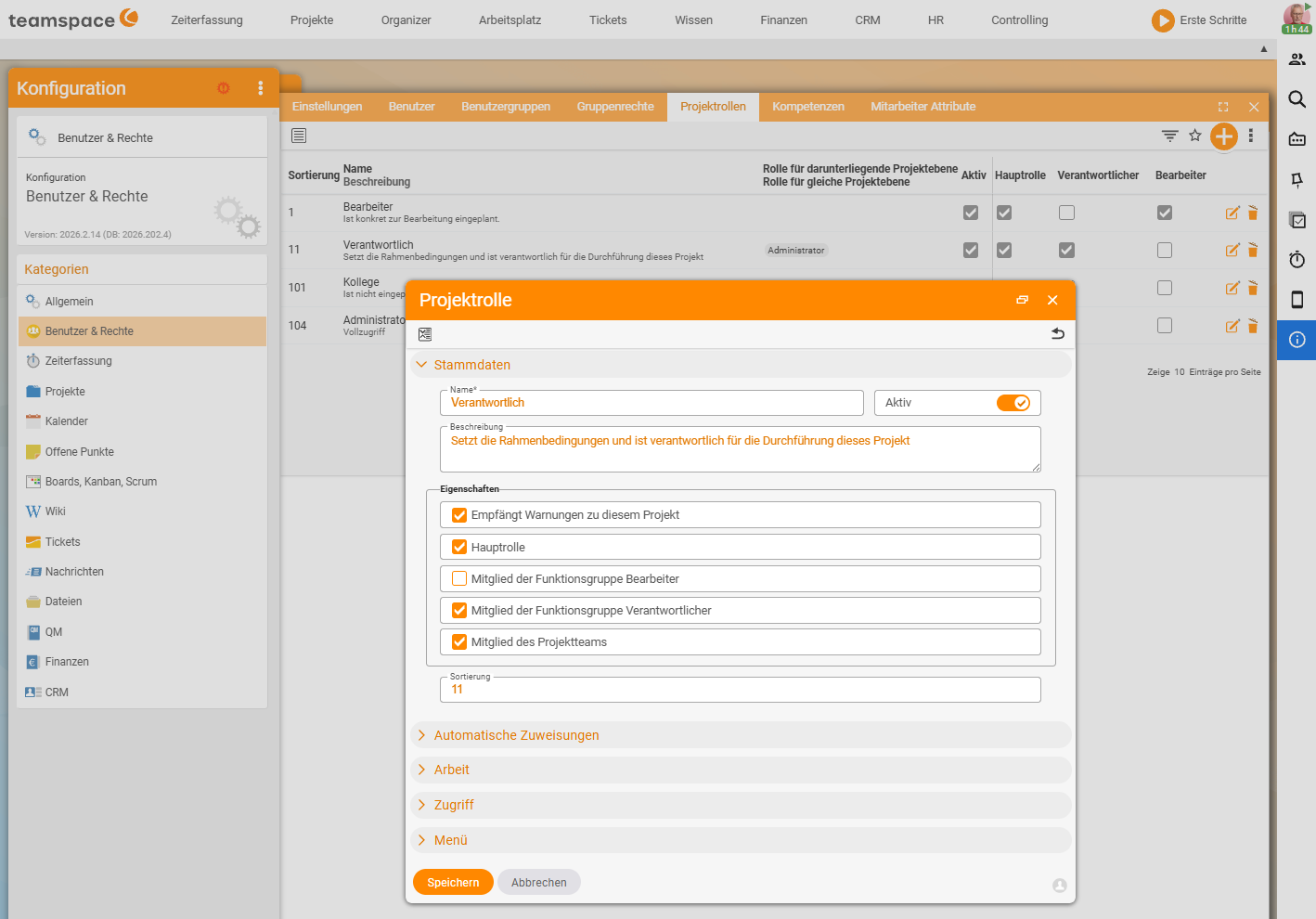Expand the Menü section
Viewport: 1316px width, 919px height.
tap(741, 840)
